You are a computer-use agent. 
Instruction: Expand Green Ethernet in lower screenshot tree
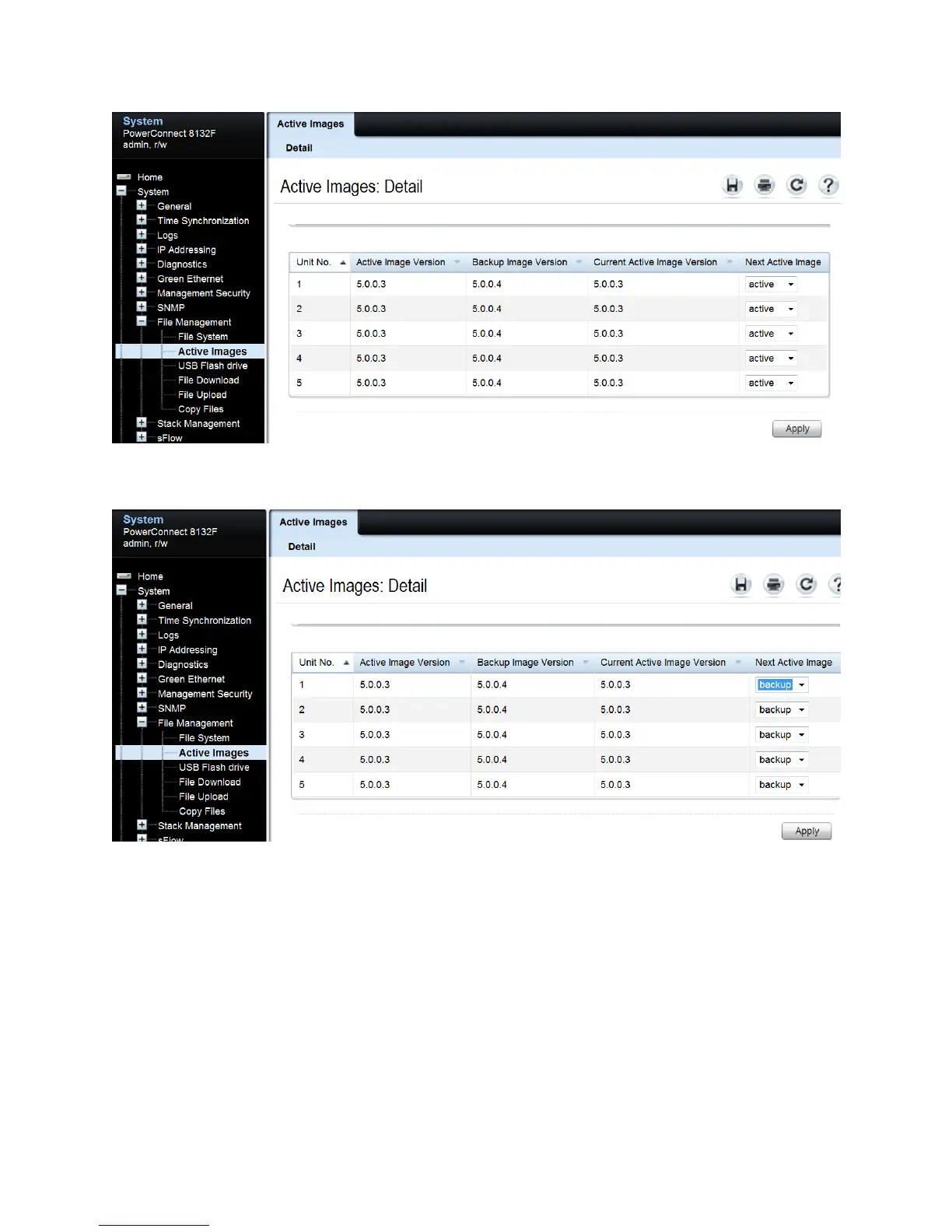pos(142,678)
